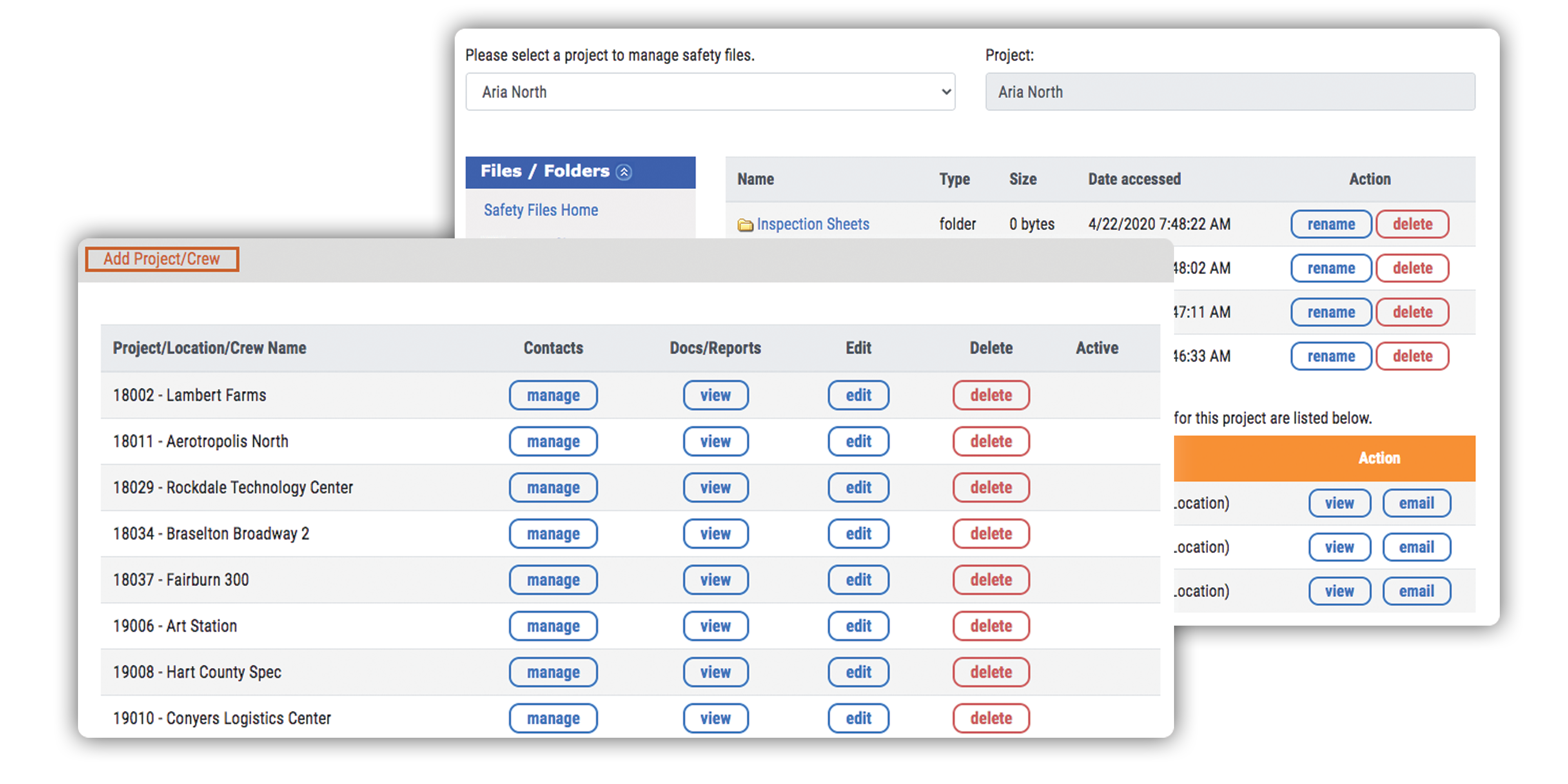Edit 18034 - Braselton Broadway 2
Screen dimensions: 1568x784
click(x=858, y=534)
